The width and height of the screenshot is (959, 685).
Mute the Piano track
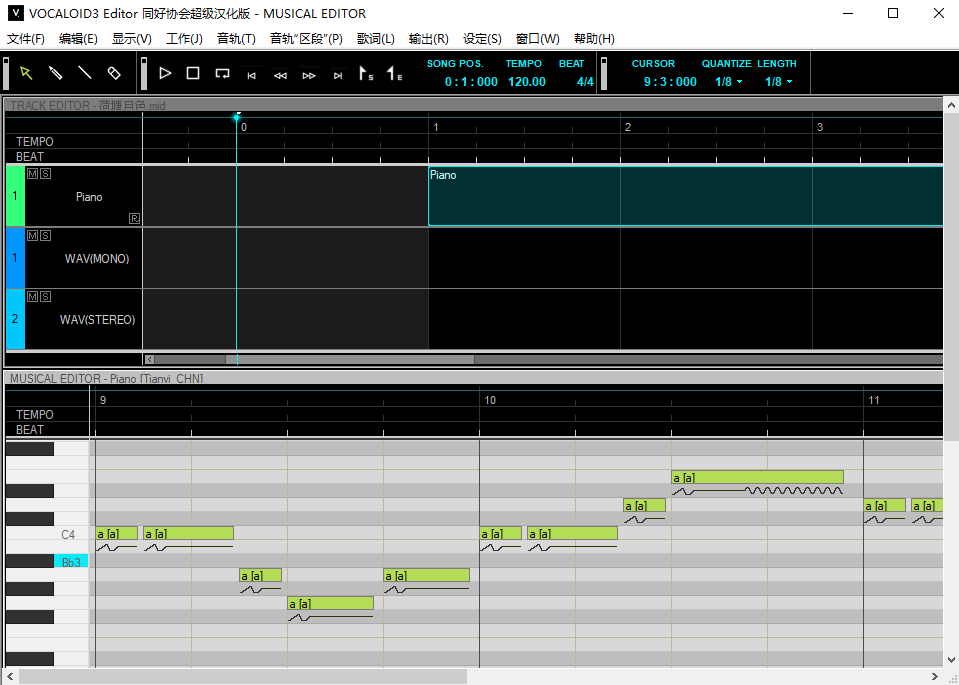point(32,174)
